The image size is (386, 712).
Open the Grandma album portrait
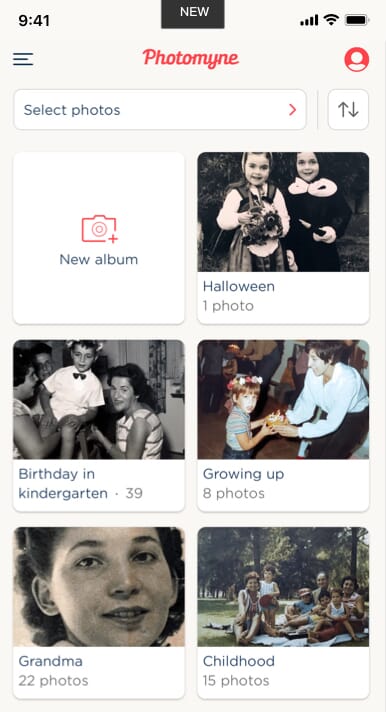pos(99,587)
